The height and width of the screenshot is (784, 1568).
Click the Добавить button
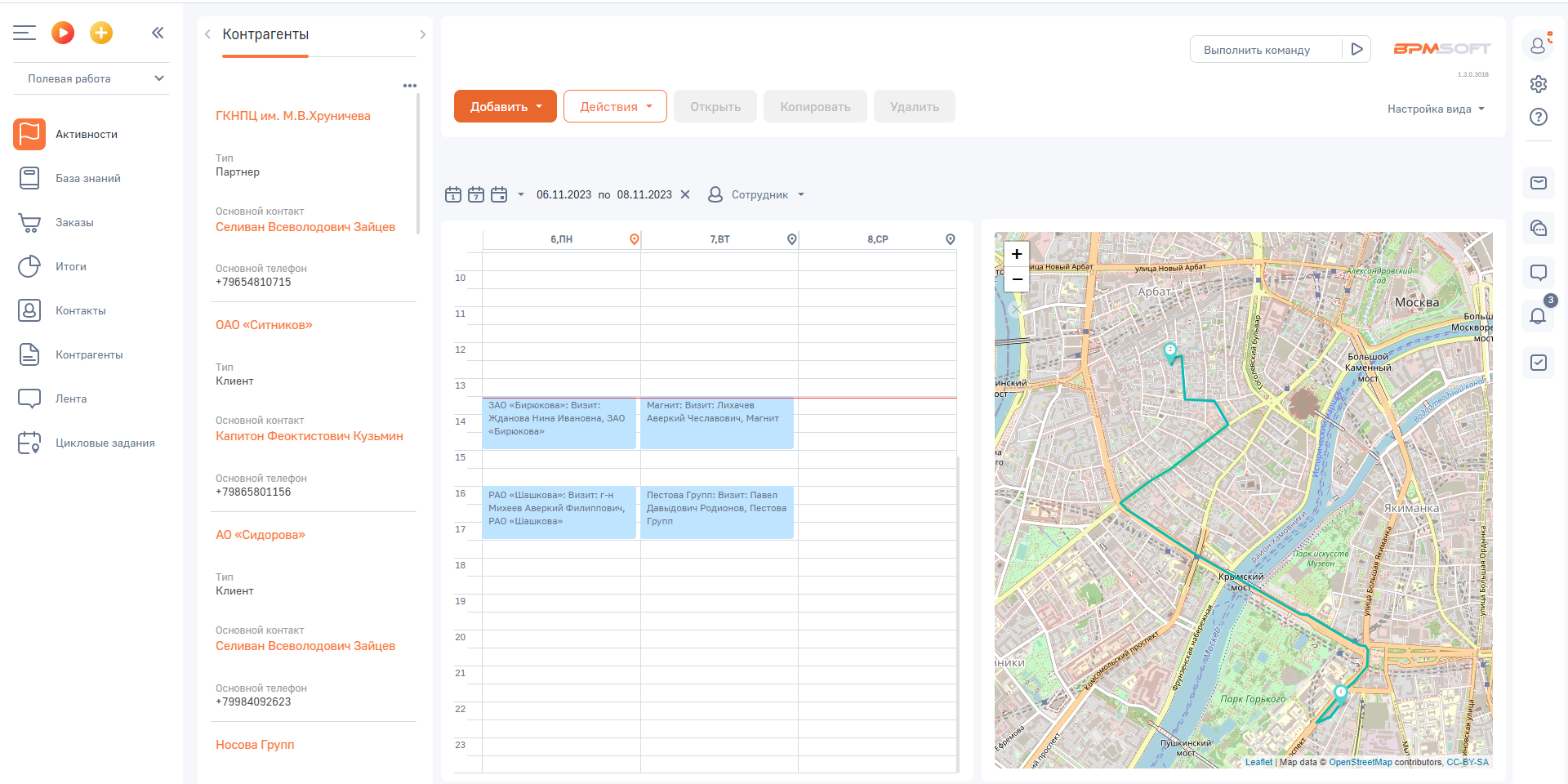[506, 106]
